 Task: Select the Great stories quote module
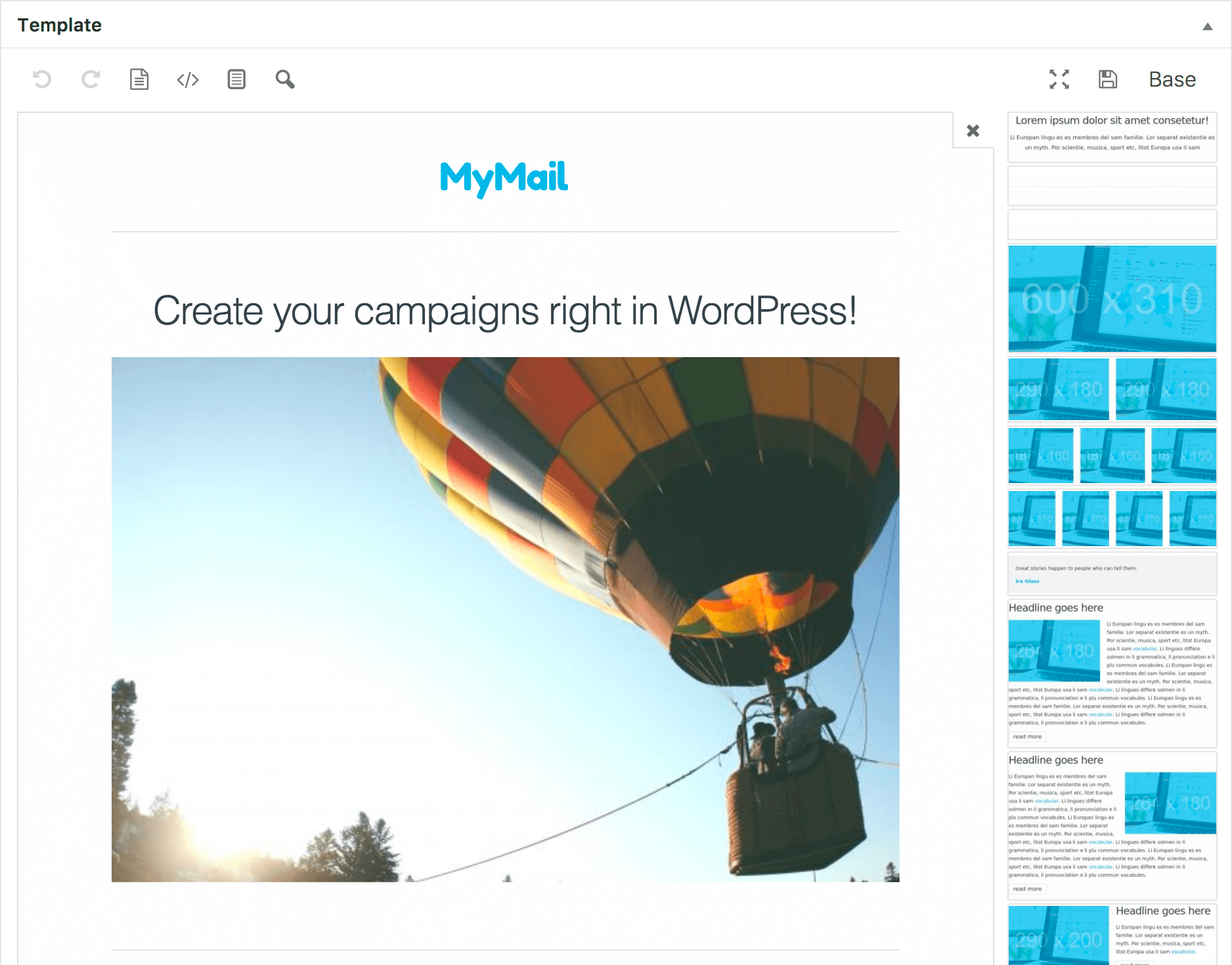coord(1112,573)
